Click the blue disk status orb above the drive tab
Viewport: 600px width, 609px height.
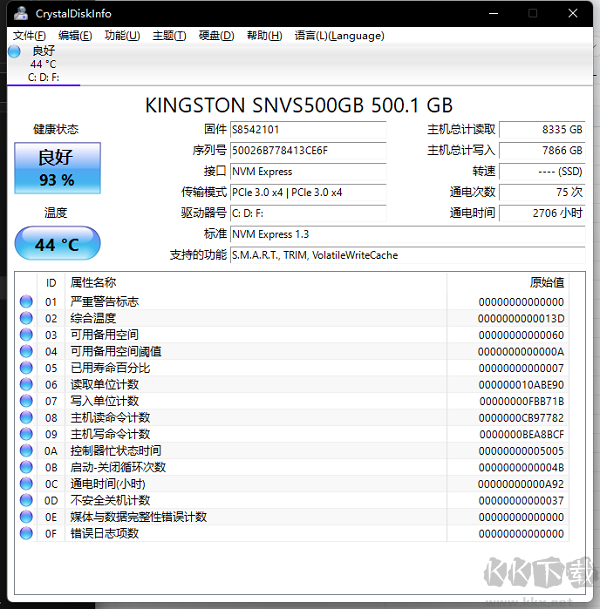pos(14,51)
